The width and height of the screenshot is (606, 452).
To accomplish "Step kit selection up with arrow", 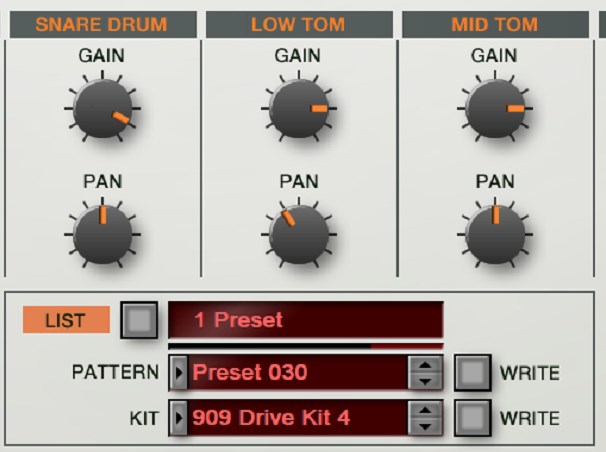I will 426,410.
